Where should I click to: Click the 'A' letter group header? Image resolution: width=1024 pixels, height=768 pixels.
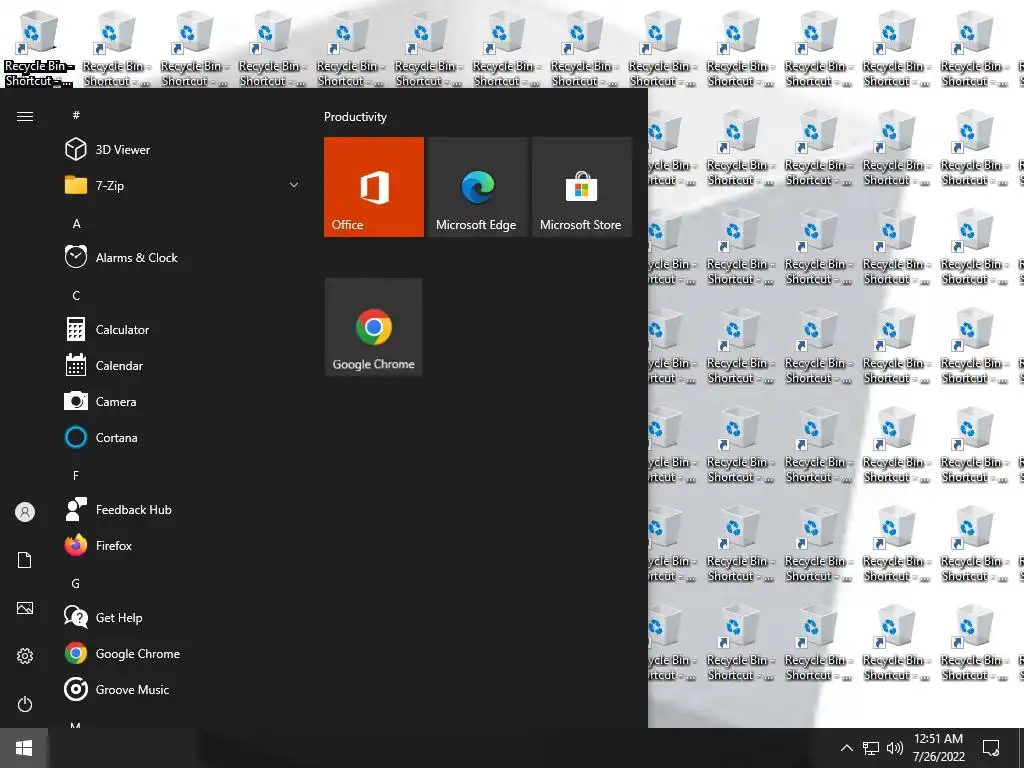pos(76,223)
